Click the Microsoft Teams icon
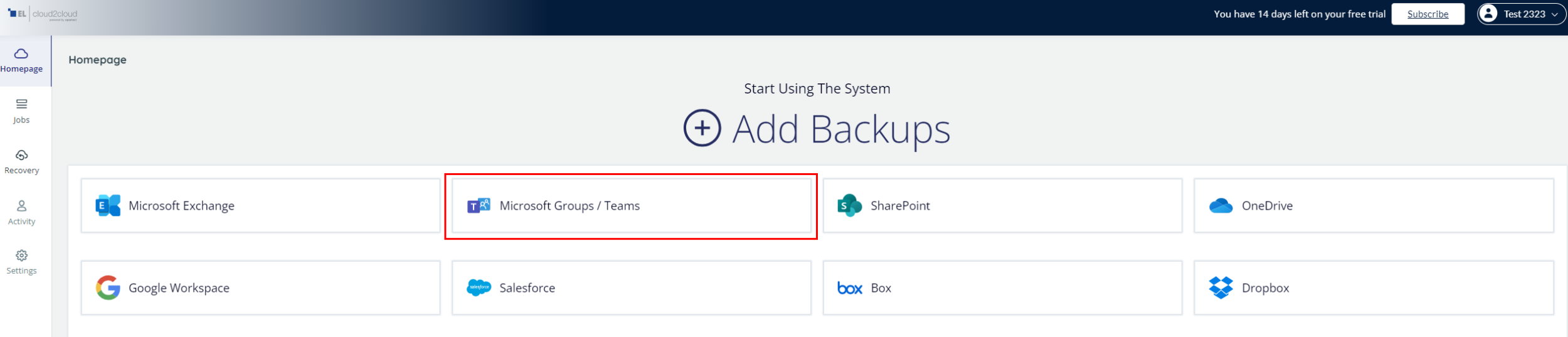 (479, 206)
